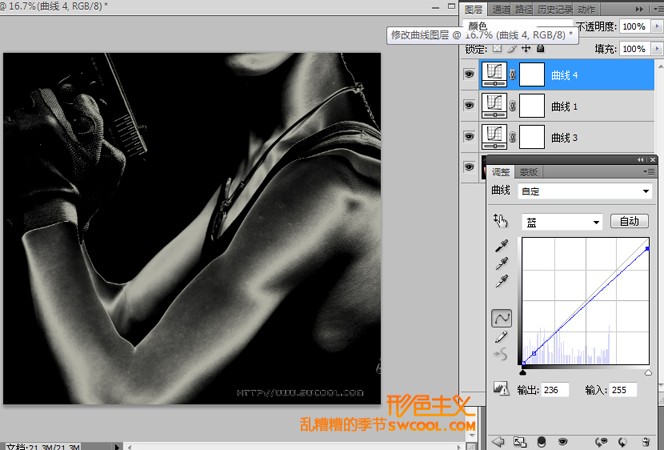Lock transparent pixels icon
Viewport: 664px width, 450px height.
[497, 48]
